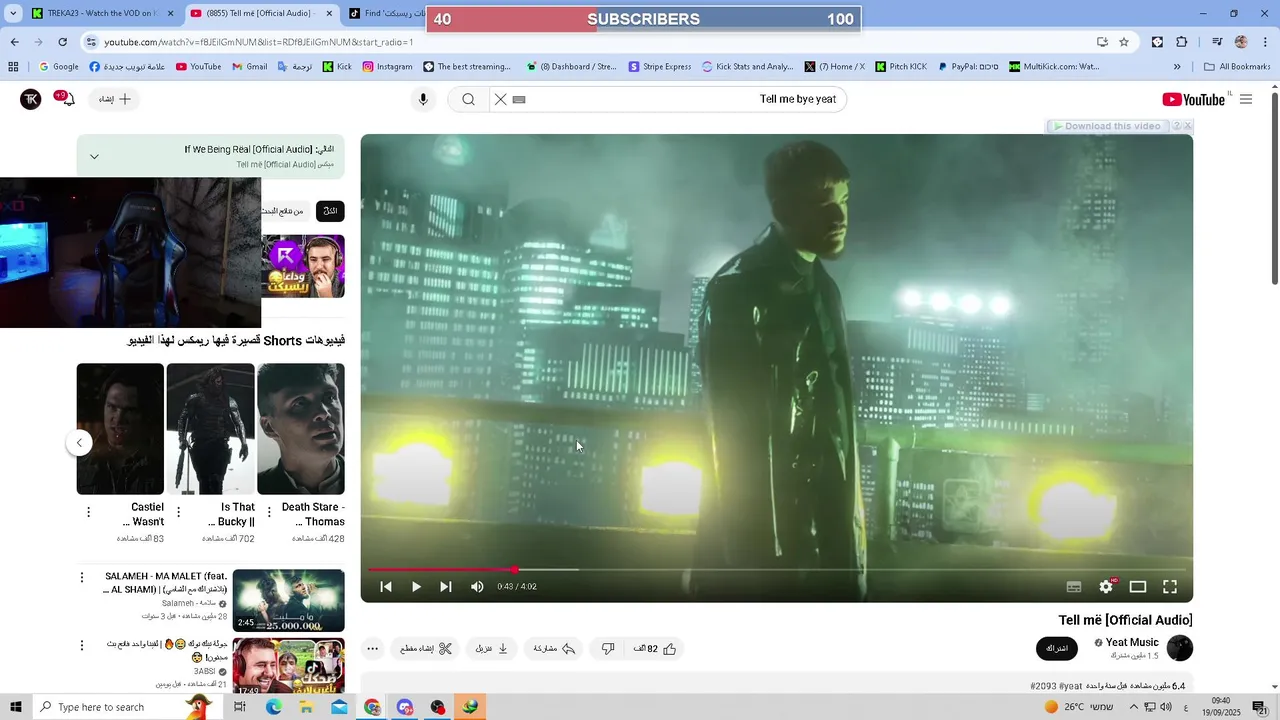Click the #yeat hashtag

1071,686
